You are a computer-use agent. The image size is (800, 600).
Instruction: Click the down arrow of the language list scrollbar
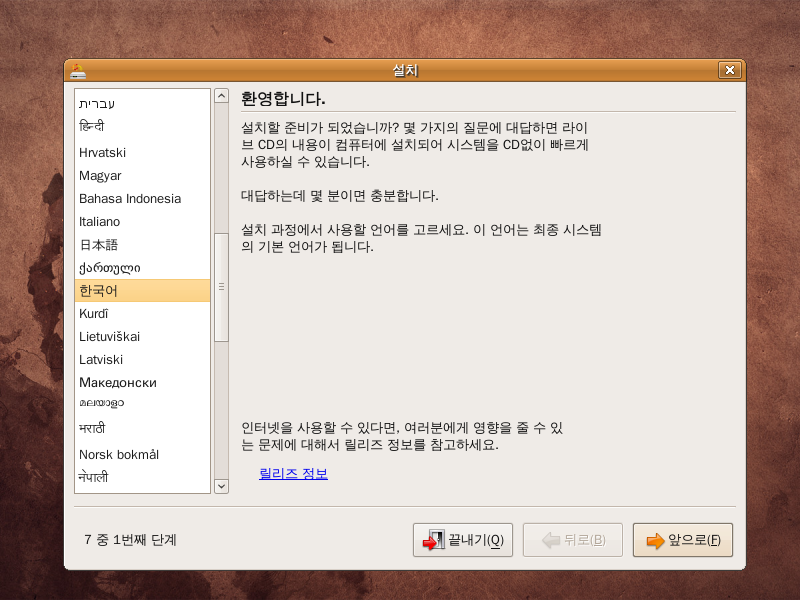pos(221,486)
